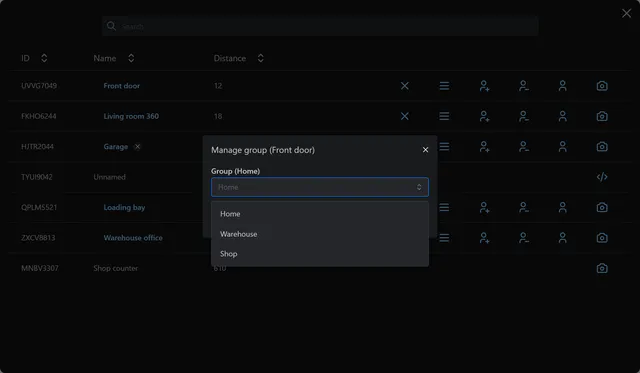
Task: Open the list menu icon for Front door
Action: pos(444,86)
